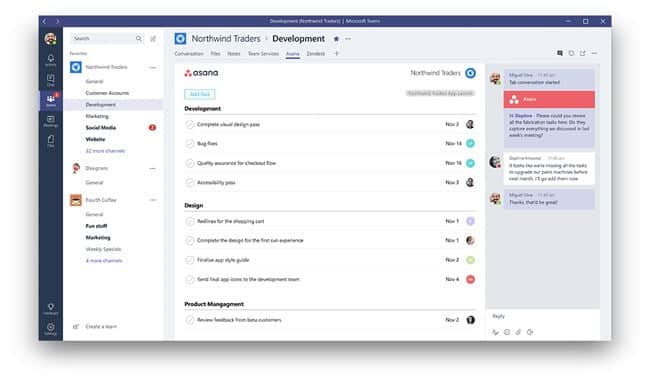
Task: Open the project selector pill under Northwind Traders
Action: pyautogui.click(x=440, y=93)
